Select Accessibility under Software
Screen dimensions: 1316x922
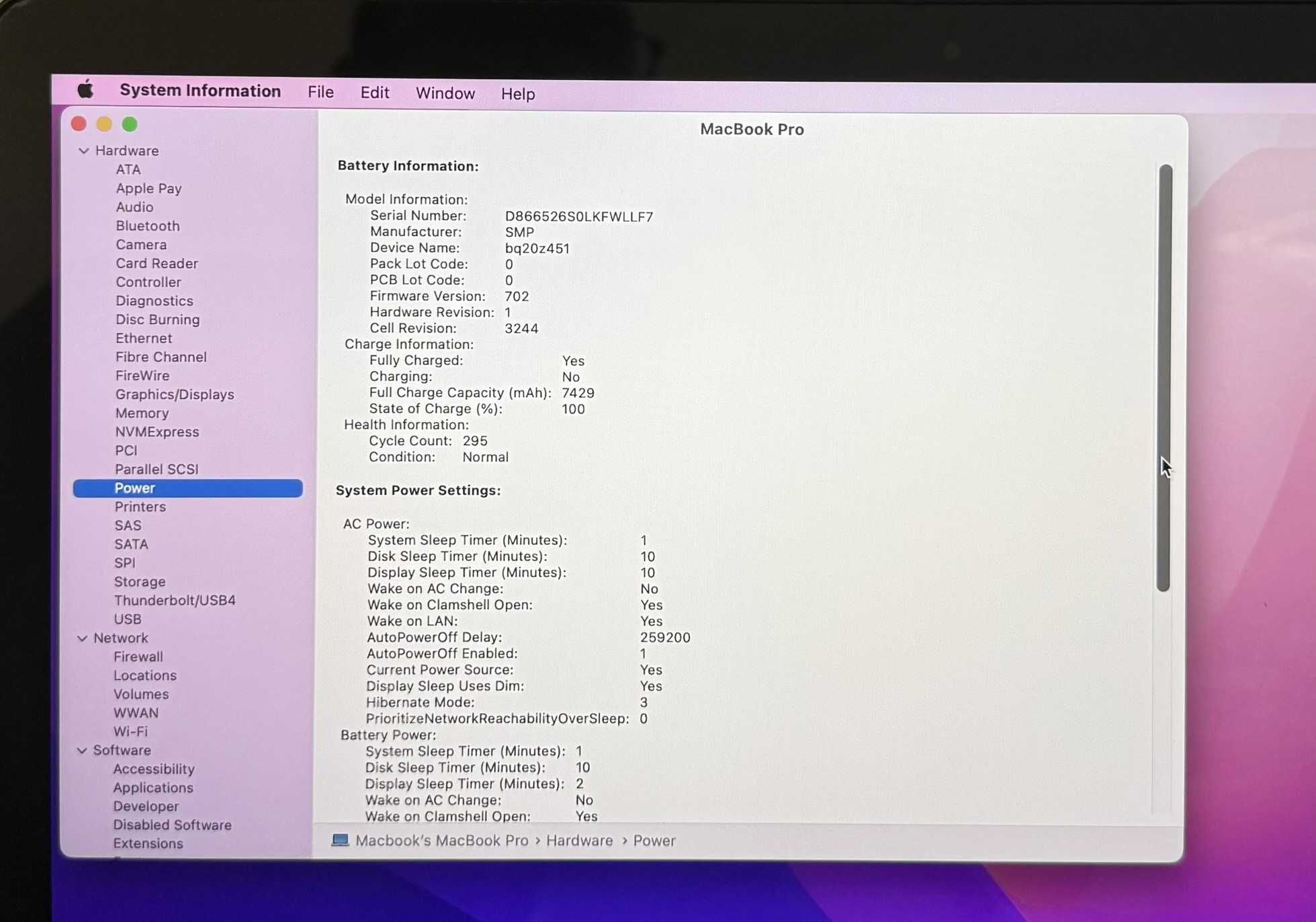tap(154, 769)
